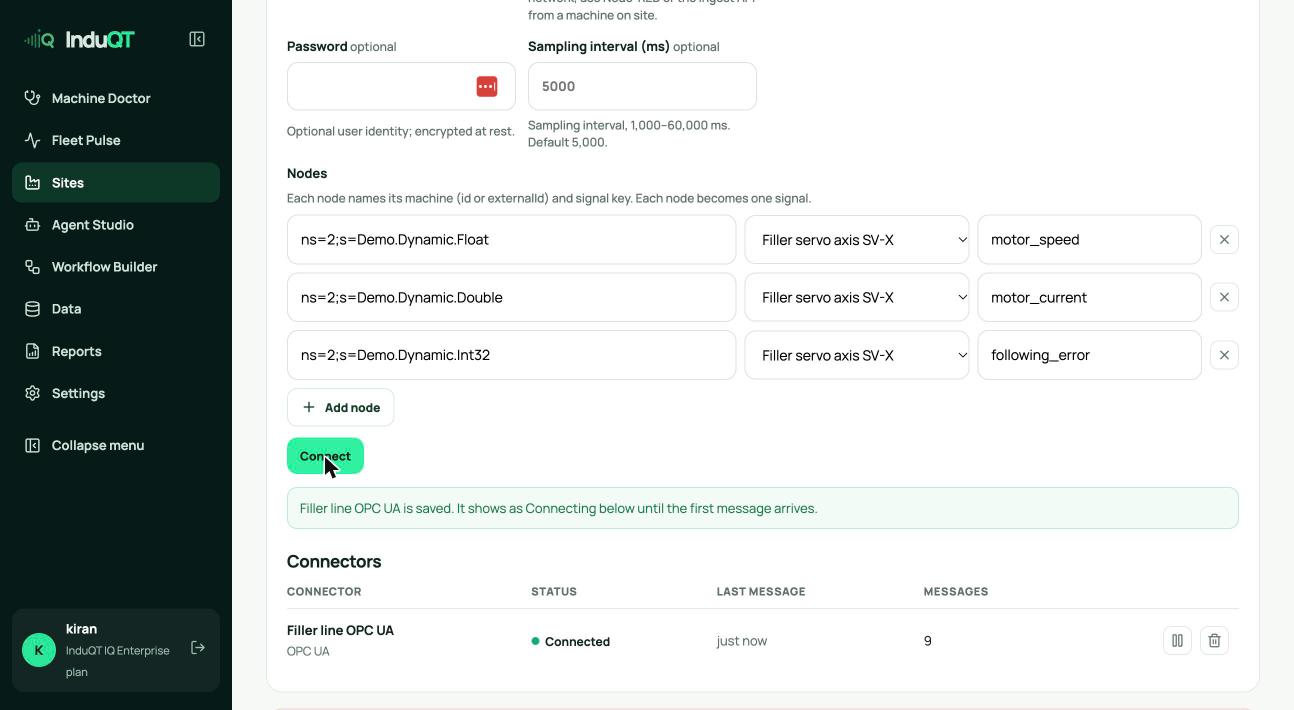Click the Connected status text

click(577, 641)
